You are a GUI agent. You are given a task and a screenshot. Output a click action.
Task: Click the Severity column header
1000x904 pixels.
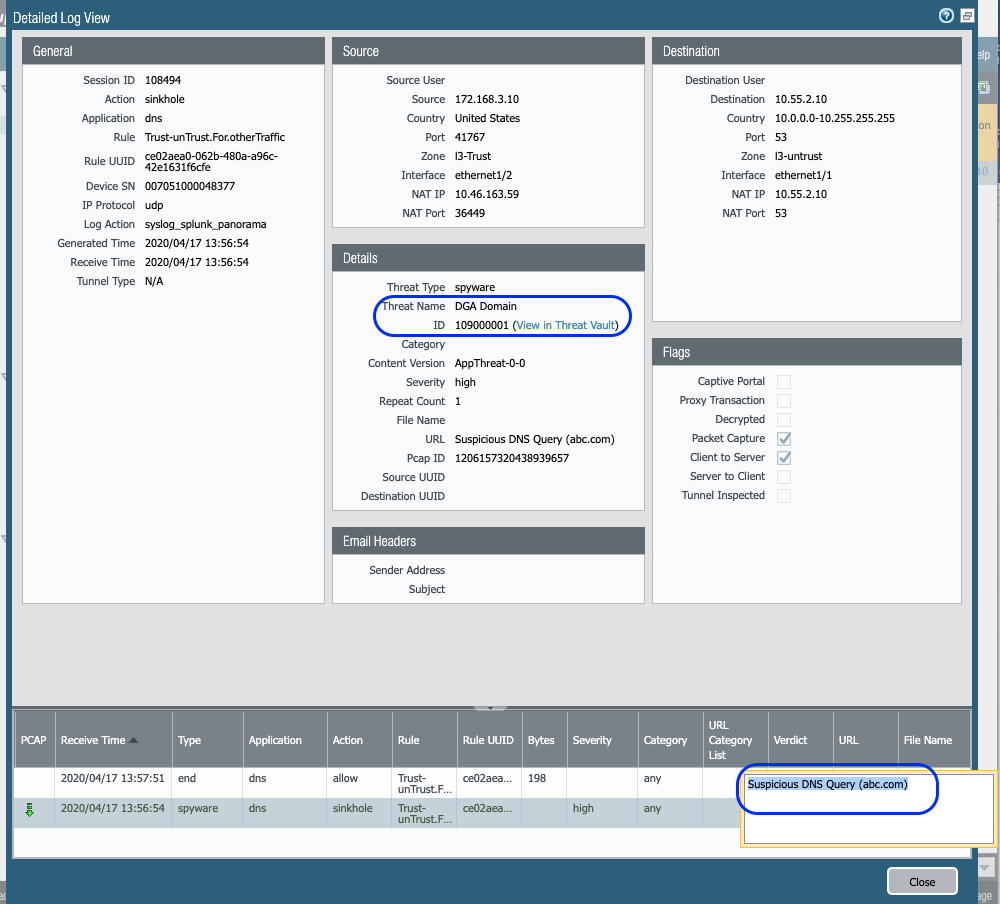click(x=592, y=740)
